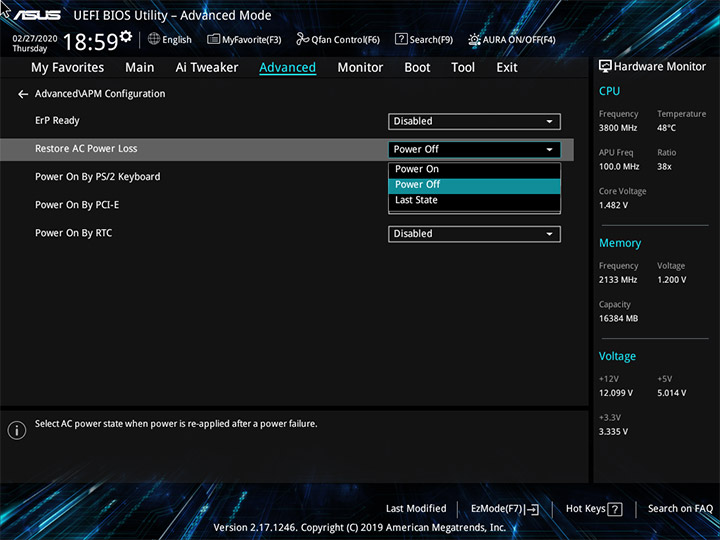Viewport: 720px width, 540px height.
Task: Toggle AURA ON/OFF light icon
Action: pyautogui.click(x=474, y=39)
